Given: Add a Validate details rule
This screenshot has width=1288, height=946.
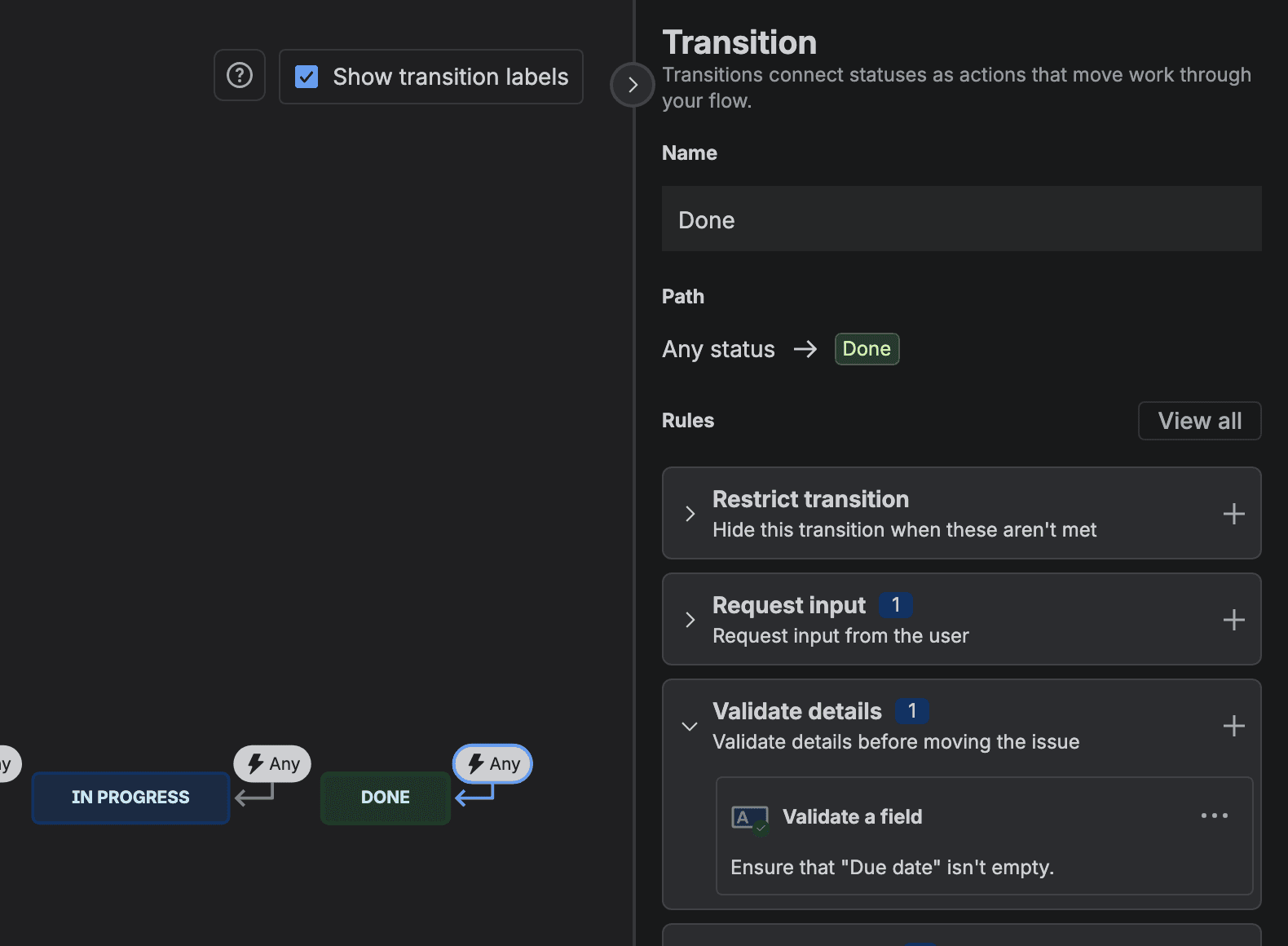Looking at the screenshot, I should point(1233,726).
